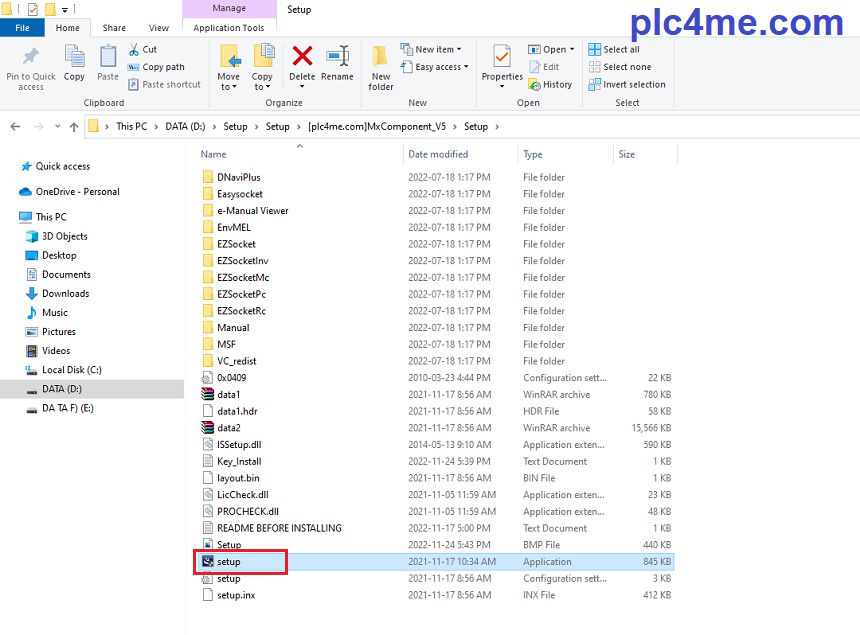860x635 pixels.
Task: Click the Up directory arrow
Action: click(74, 127)
